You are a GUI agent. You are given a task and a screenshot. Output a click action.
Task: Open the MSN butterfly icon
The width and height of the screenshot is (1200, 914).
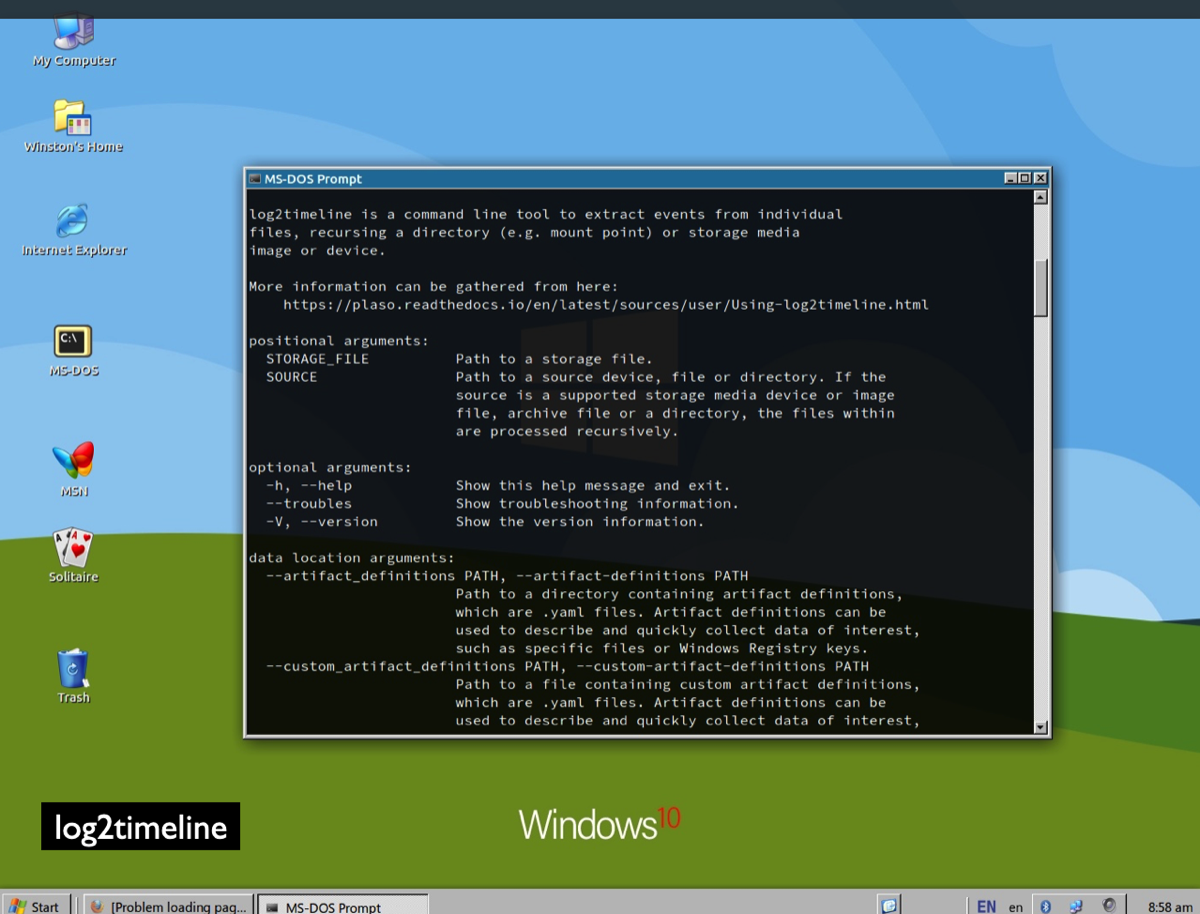click(x=73, y=461)
